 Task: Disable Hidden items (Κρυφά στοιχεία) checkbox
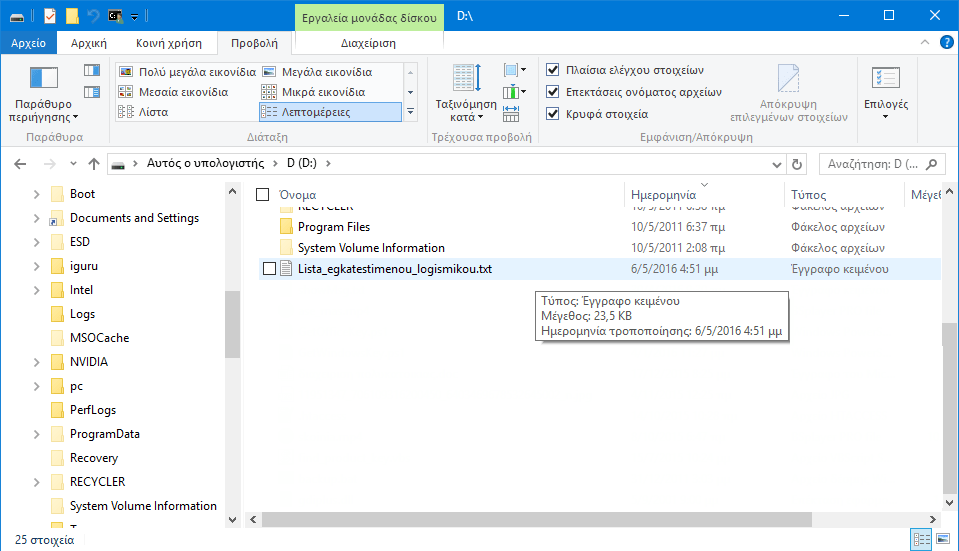tap(553, 114)
